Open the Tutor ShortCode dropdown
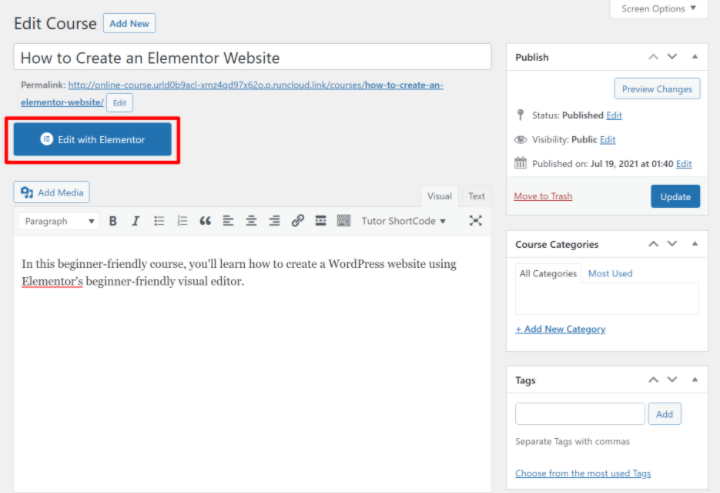The image size is (720, 493). pyautogui.click(x=404, y=221)
